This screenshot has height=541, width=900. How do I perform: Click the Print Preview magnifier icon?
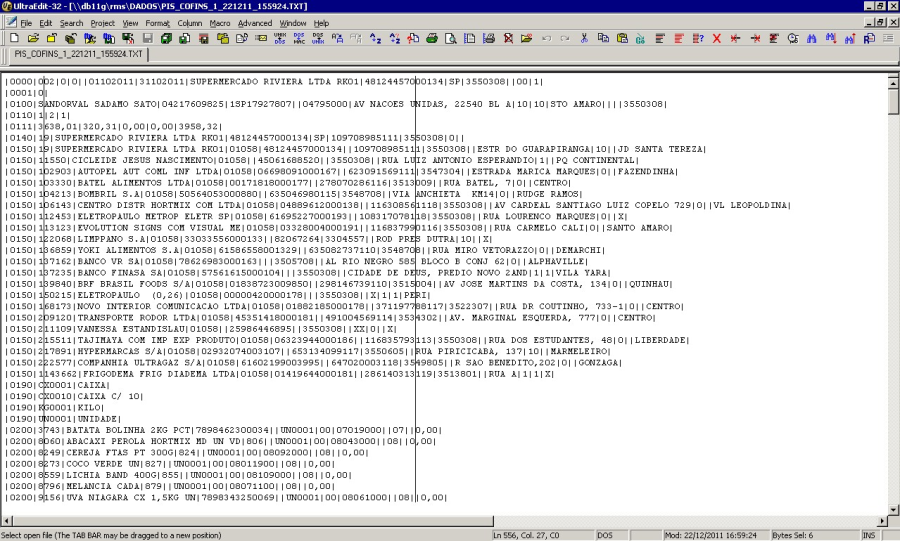(x=451, y=38)
